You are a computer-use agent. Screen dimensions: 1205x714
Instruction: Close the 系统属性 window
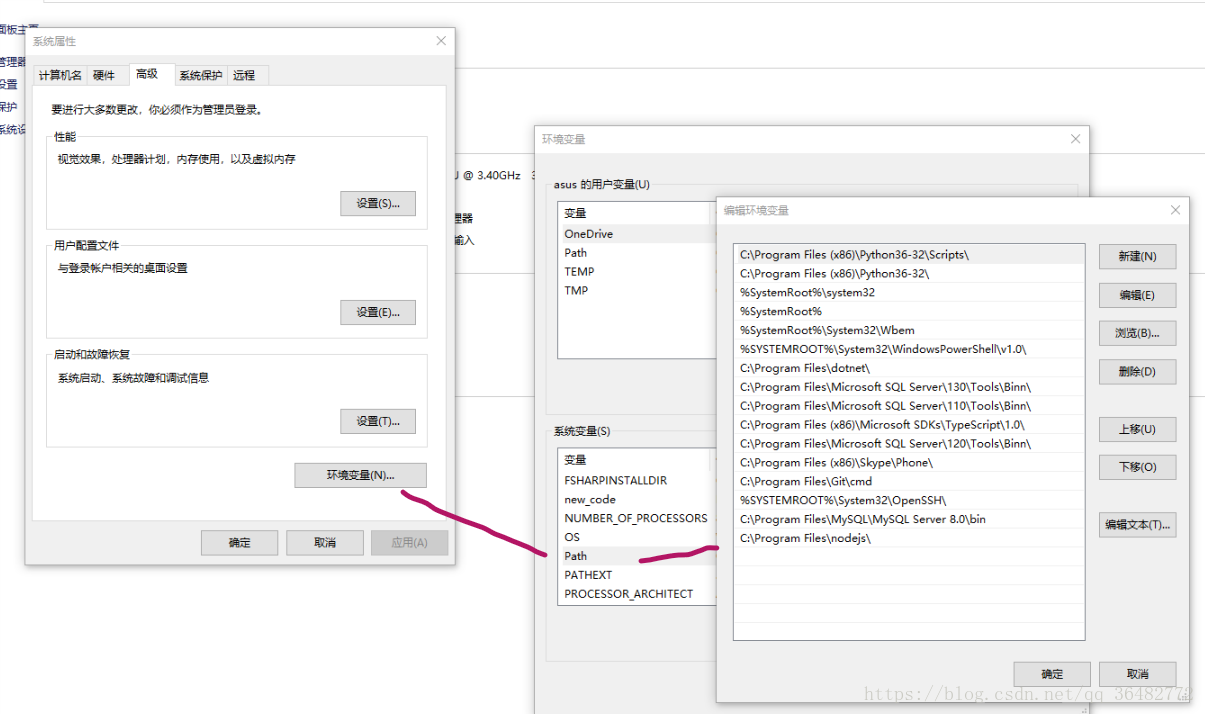pyautogui.click(x=441, y=41)
